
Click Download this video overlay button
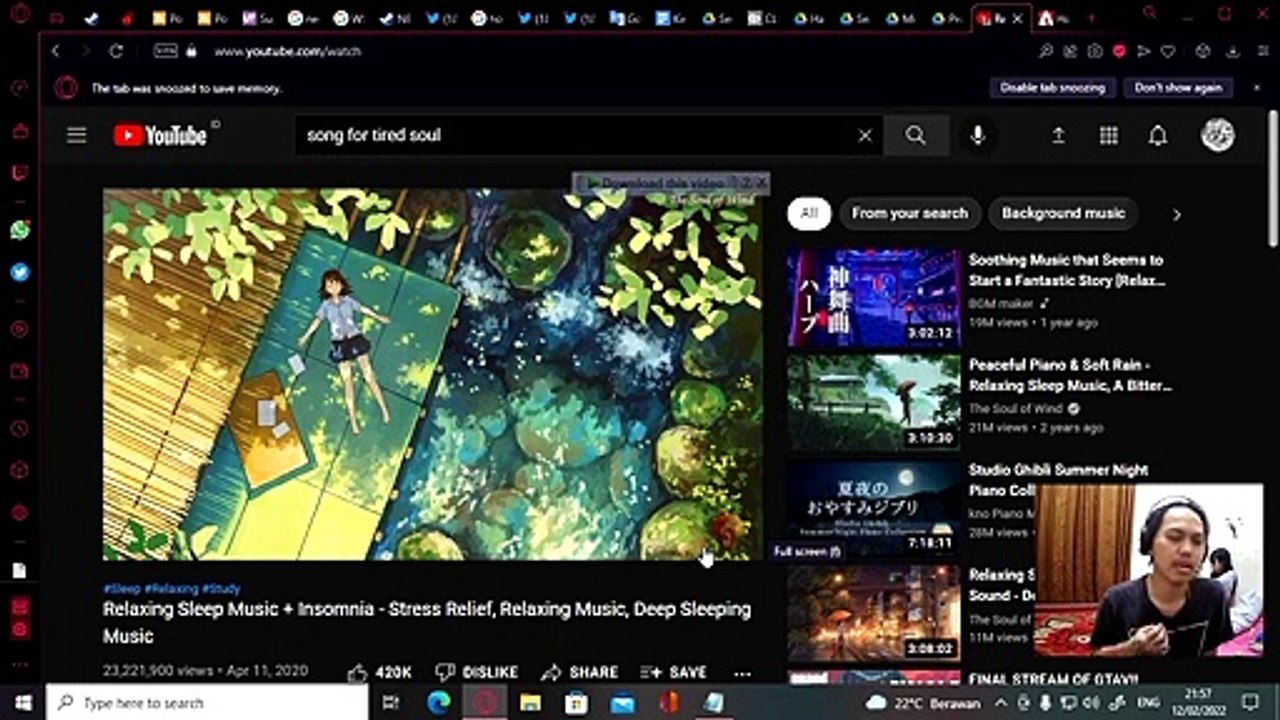(x=655, y=183)
